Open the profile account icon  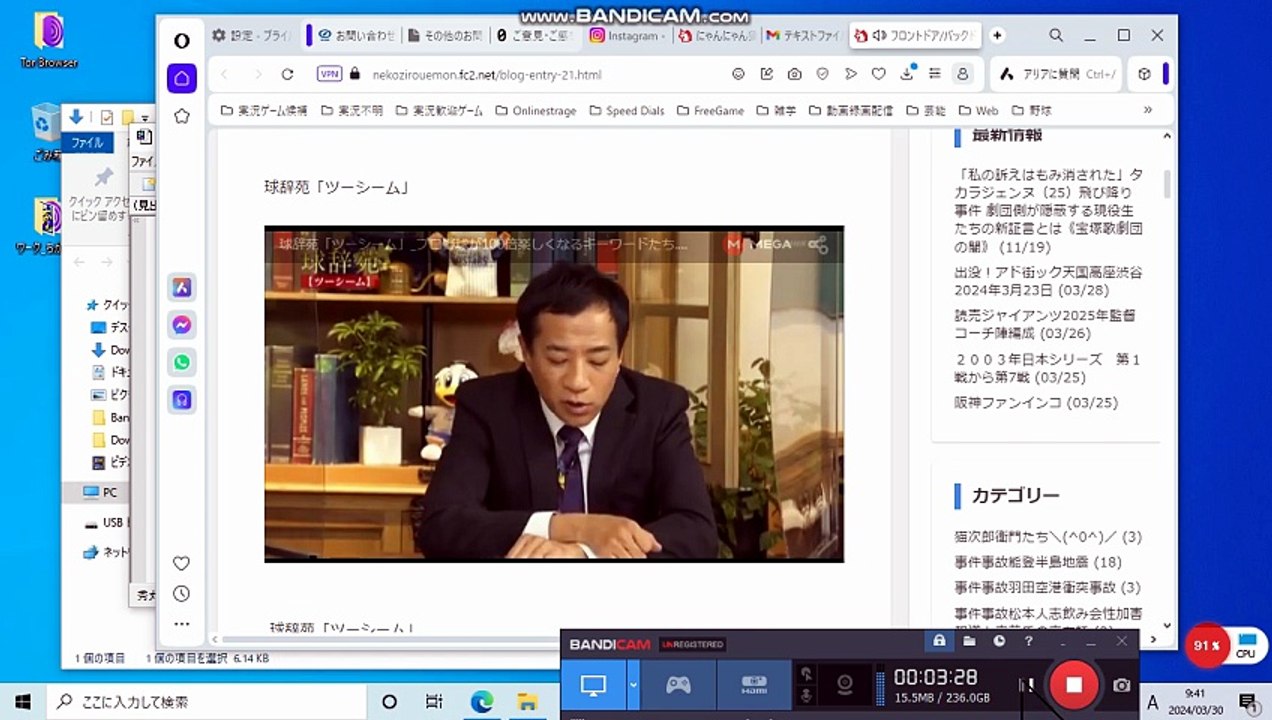tap(962, 74)
